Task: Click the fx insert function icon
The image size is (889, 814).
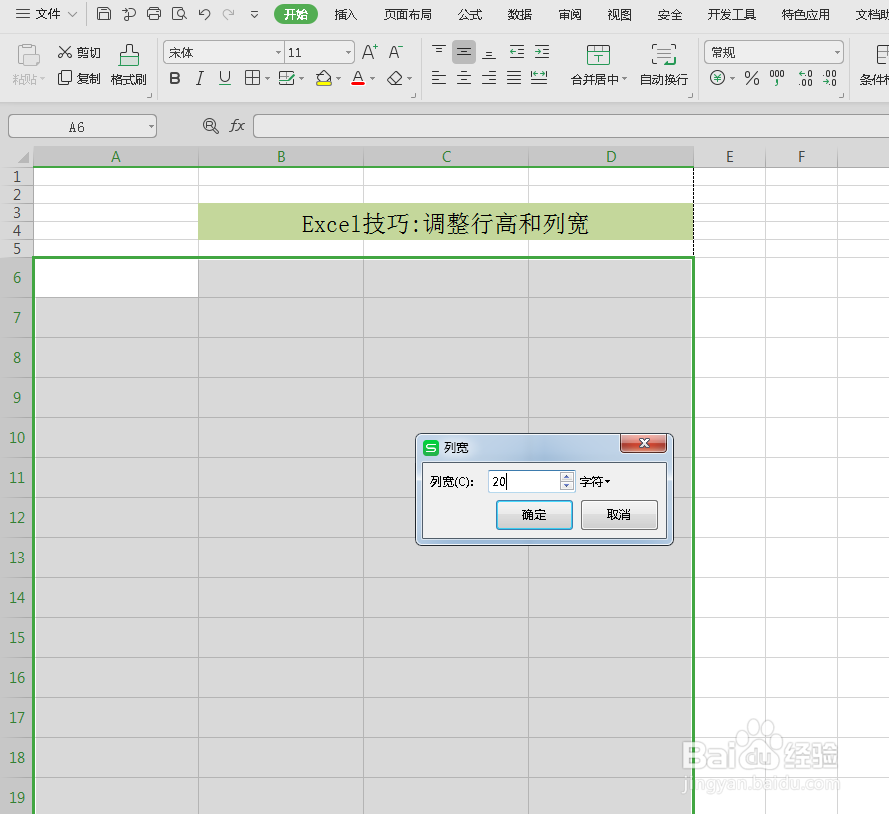Action: point(237,126)
